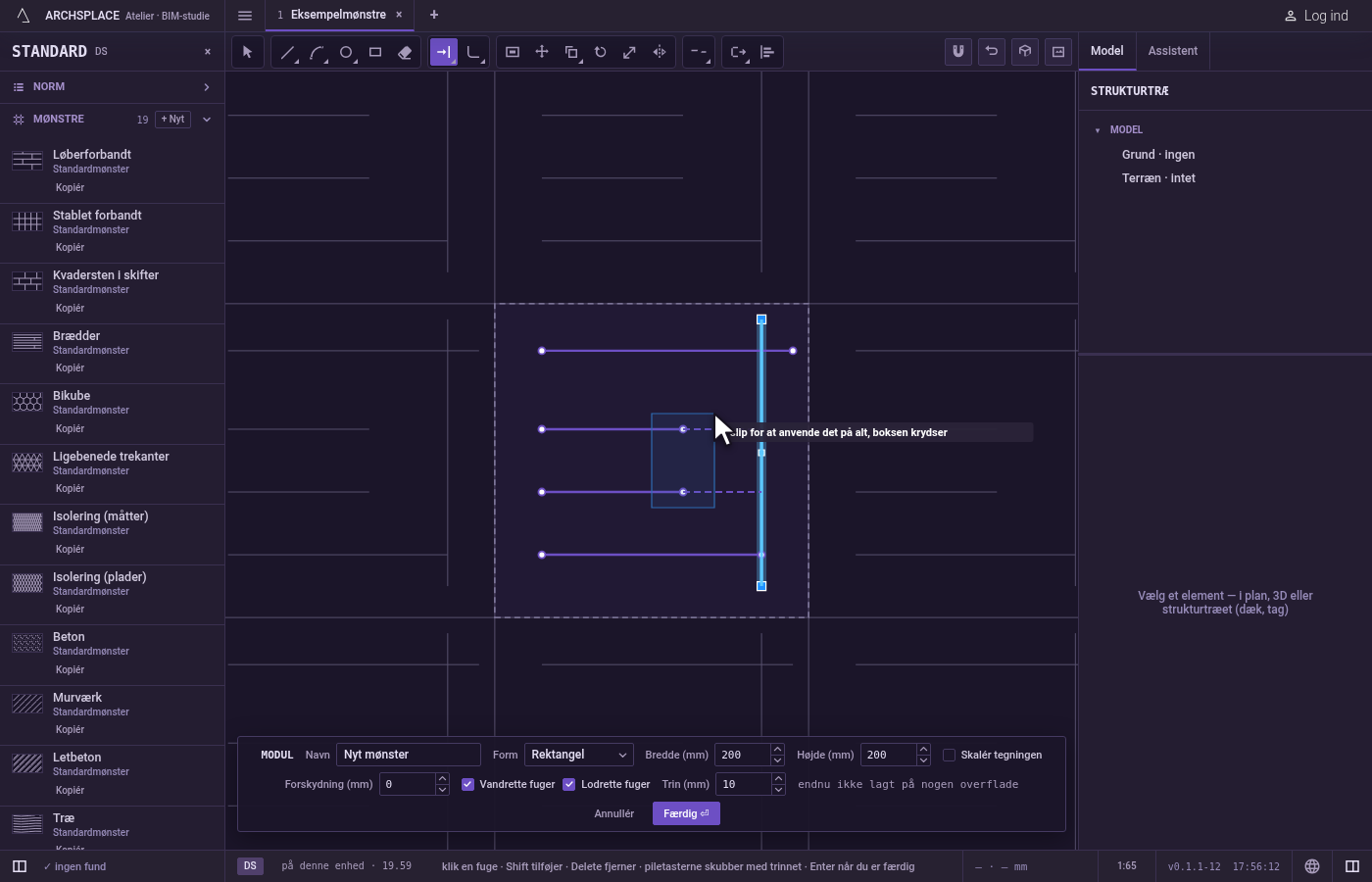The image size is (1372, 882).
Task: Open the Form dropdown set to Rektangel
Action: (579, 755)
